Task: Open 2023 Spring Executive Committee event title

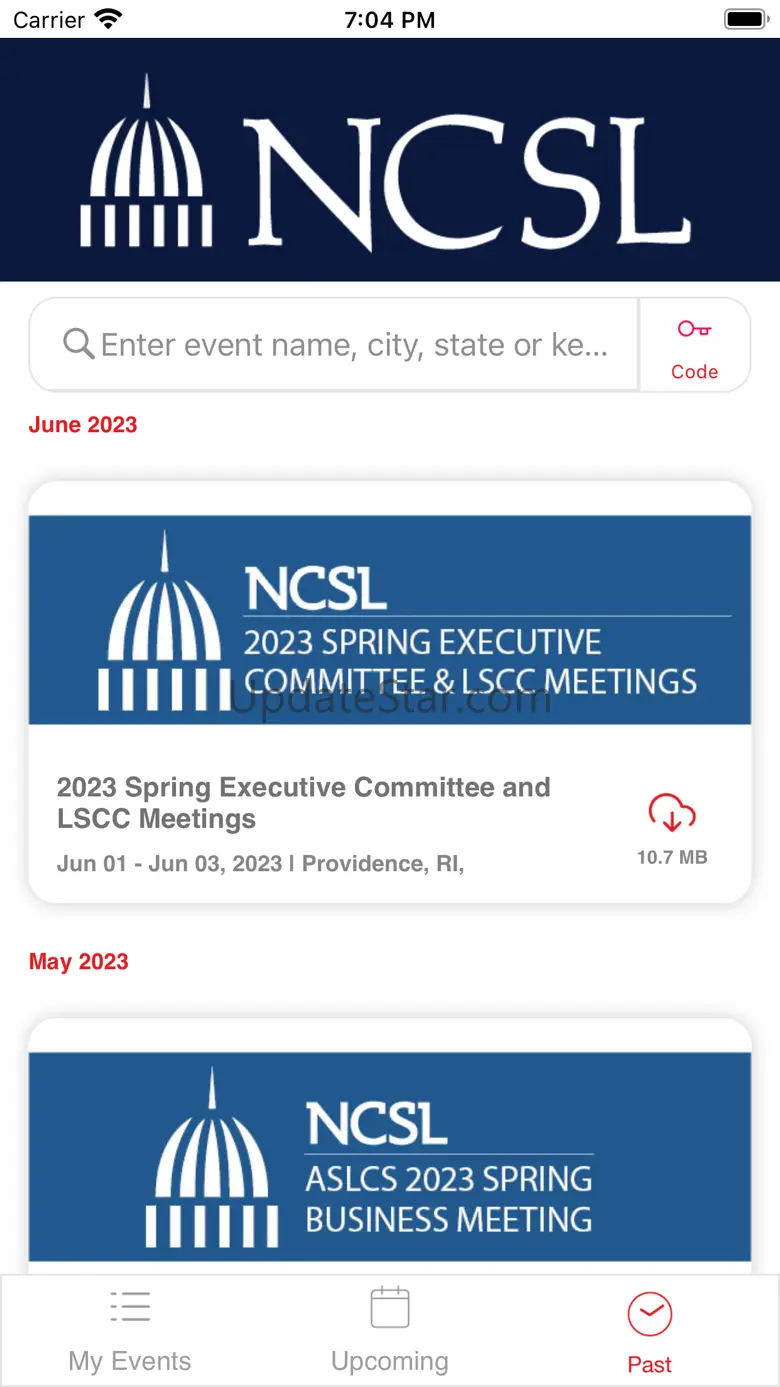Action: [x=303, y=803]
